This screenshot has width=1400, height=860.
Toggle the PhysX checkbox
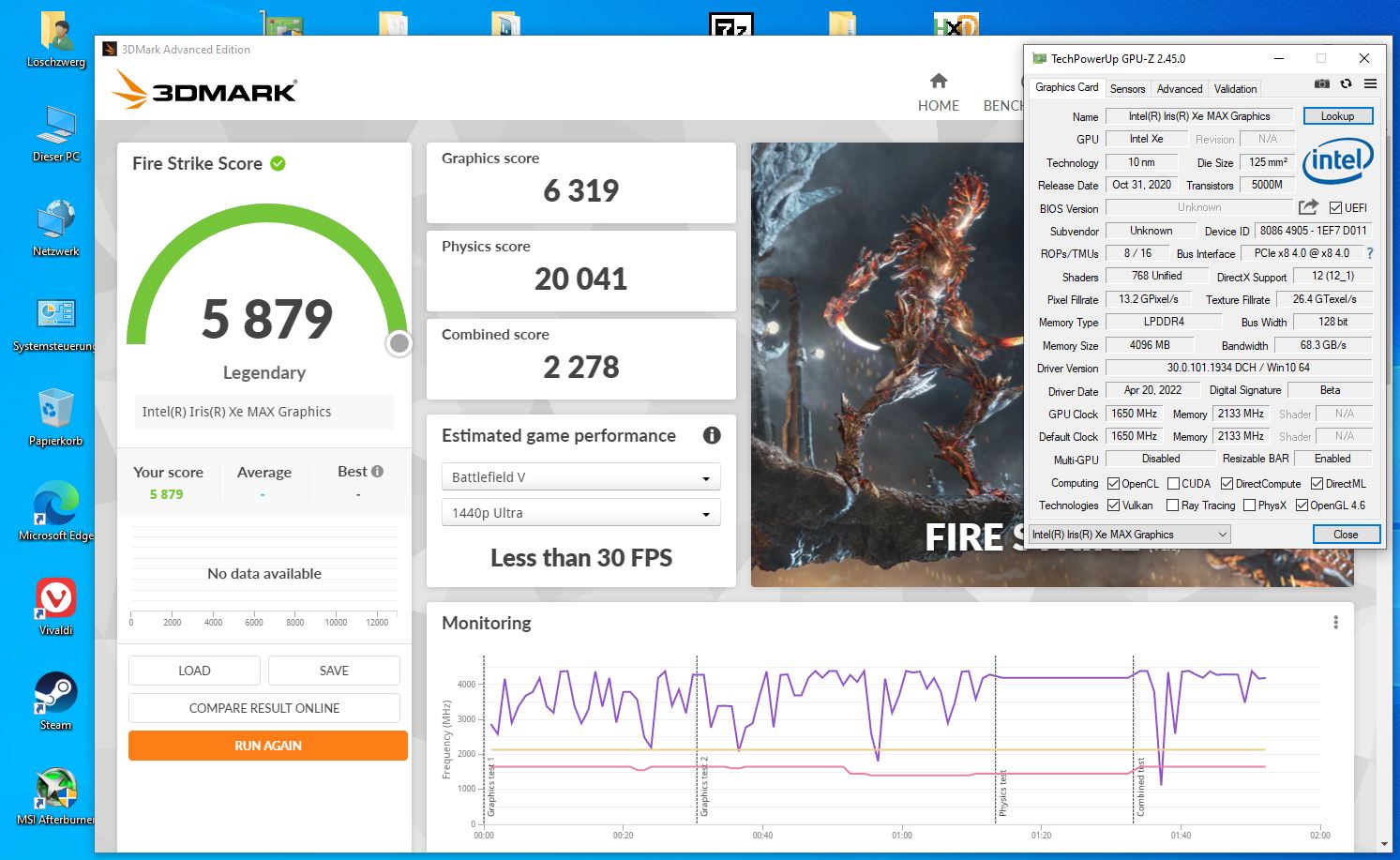click(1249, 505)
